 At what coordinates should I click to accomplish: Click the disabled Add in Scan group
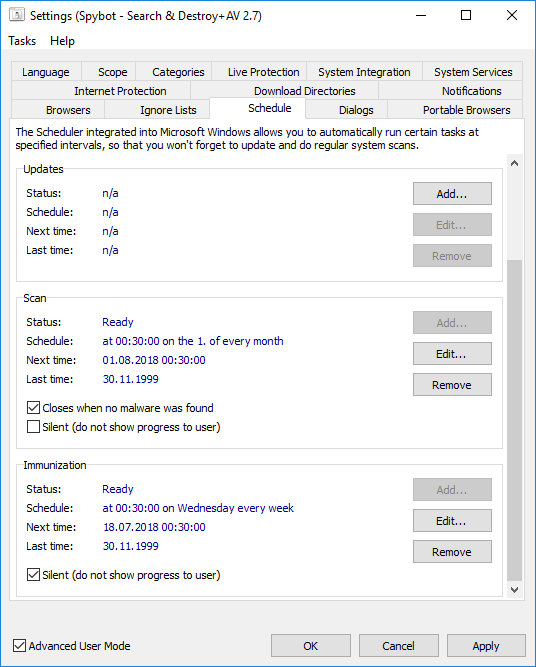tap(452, 323)
